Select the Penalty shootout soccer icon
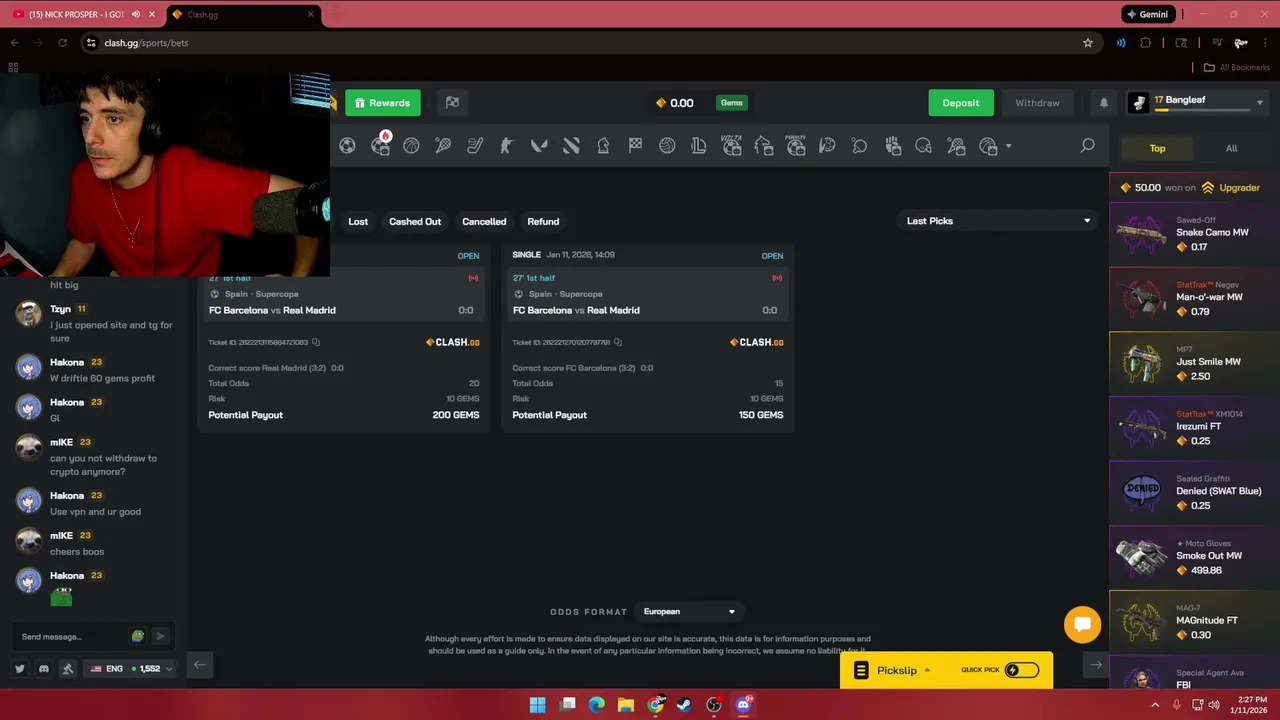Screen dimensions: 1280x720 click(795, 145)
